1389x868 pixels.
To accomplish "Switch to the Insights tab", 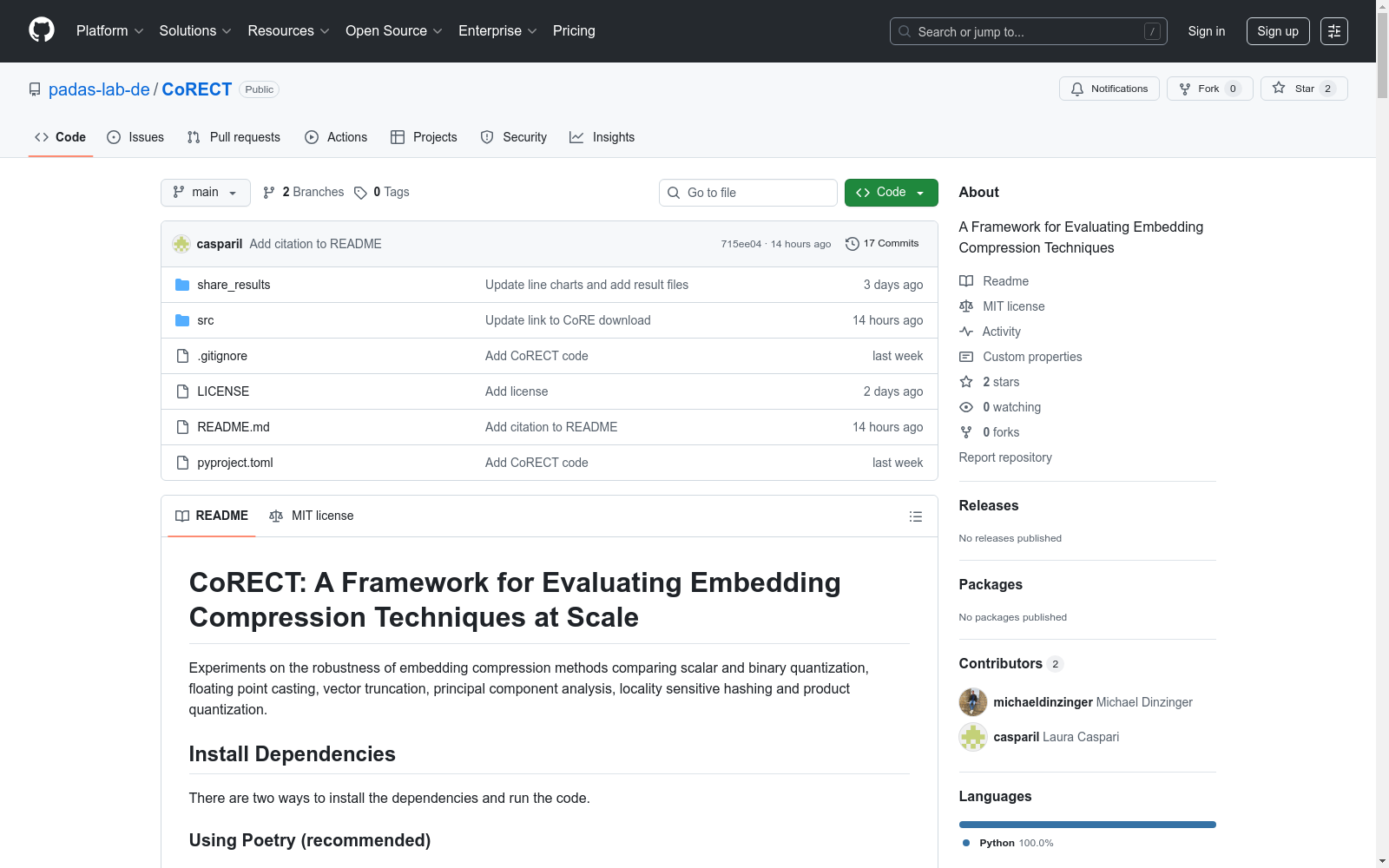I will click(x=602, y=137).
